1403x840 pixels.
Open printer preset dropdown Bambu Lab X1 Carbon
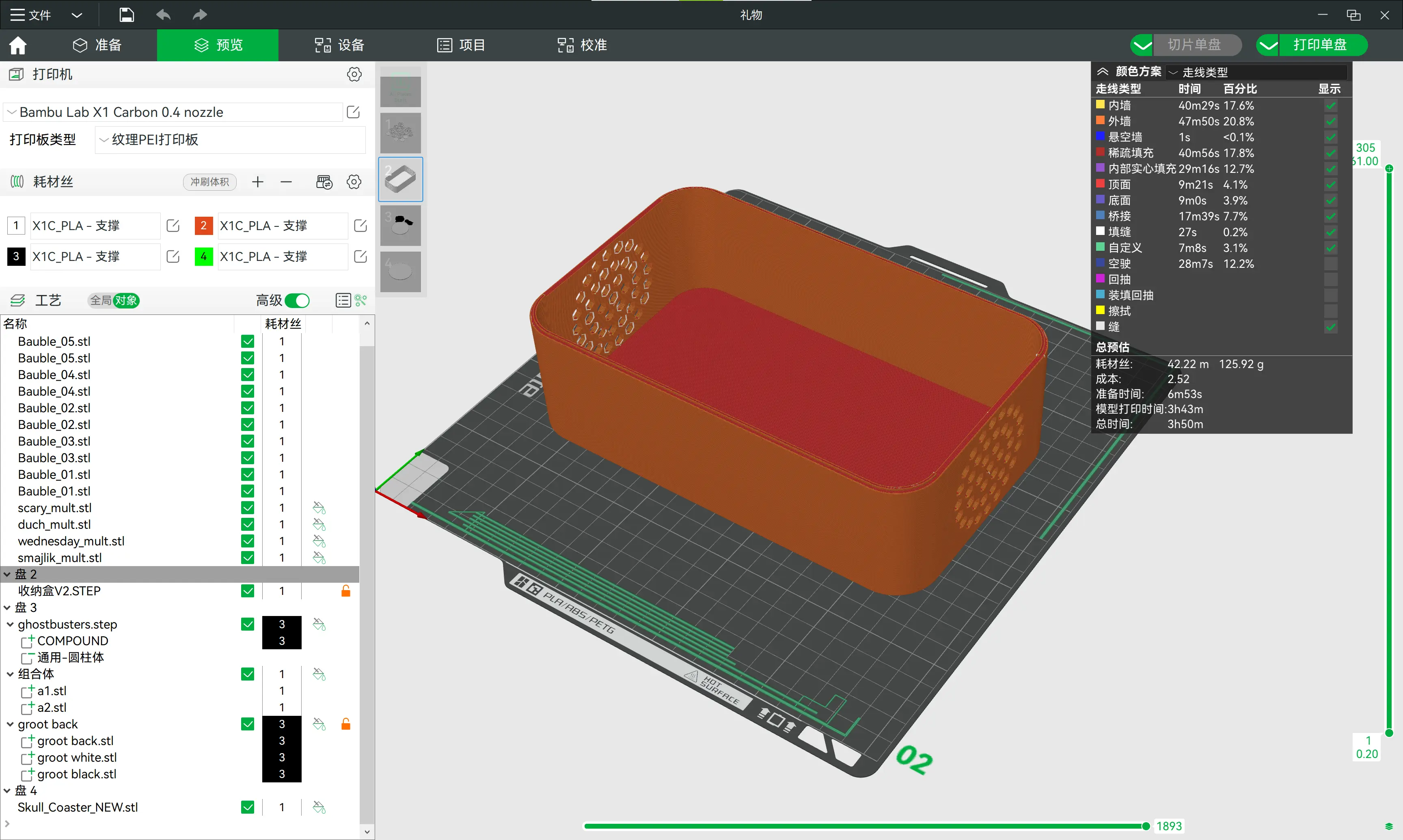[173, 112]
